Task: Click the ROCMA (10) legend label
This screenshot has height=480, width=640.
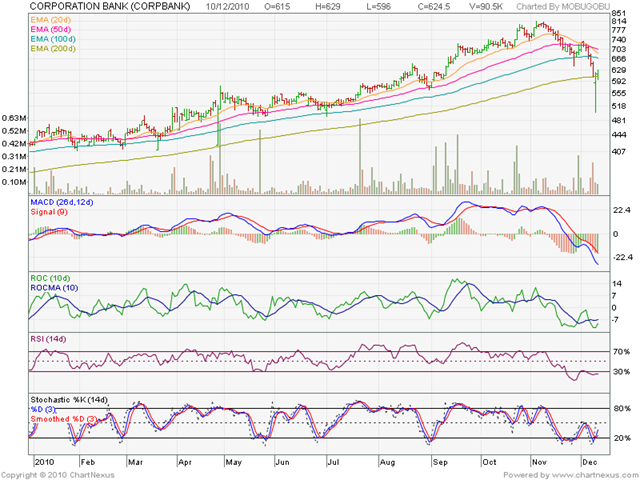Action: tap(54, 288)
